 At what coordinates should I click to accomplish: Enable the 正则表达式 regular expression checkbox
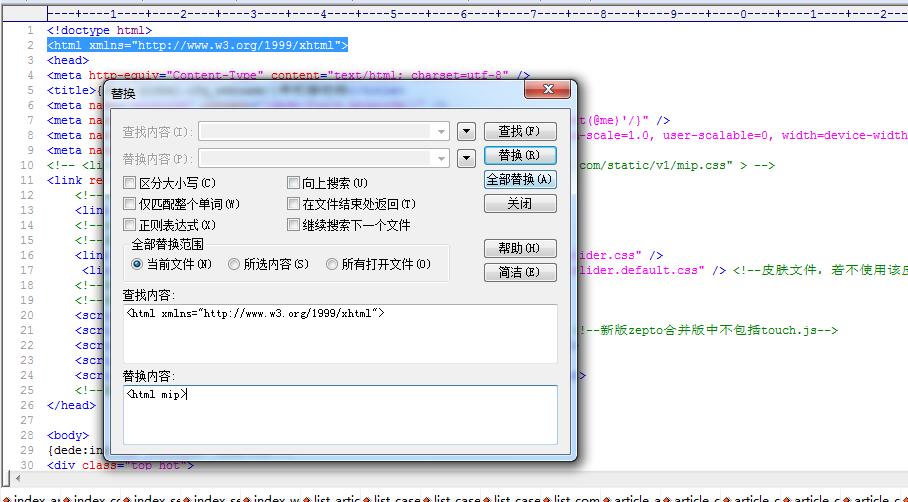130,225
